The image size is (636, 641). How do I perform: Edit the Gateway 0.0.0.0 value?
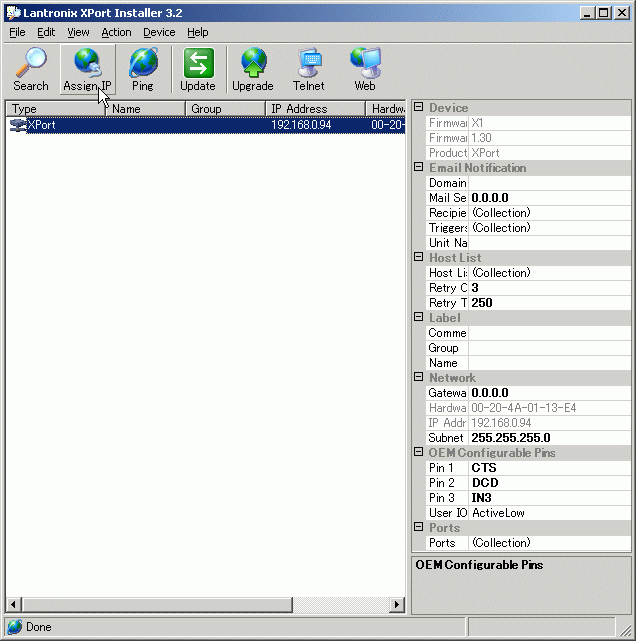coord(549,393)
